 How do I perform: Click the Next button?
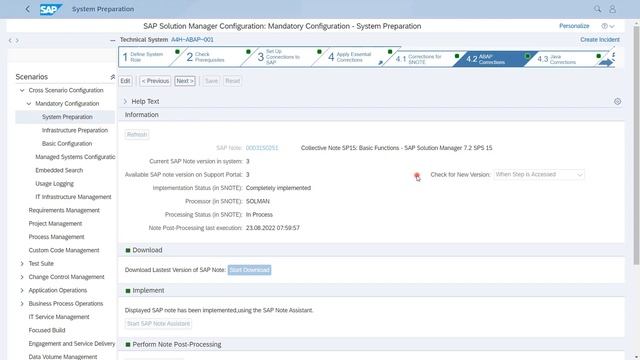click(x=185, y=81)
